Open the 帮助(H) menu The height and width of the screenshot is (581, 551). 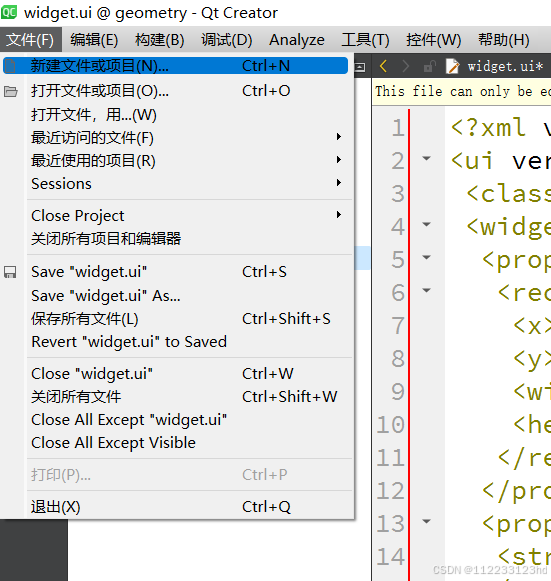[x=504, y=40]
